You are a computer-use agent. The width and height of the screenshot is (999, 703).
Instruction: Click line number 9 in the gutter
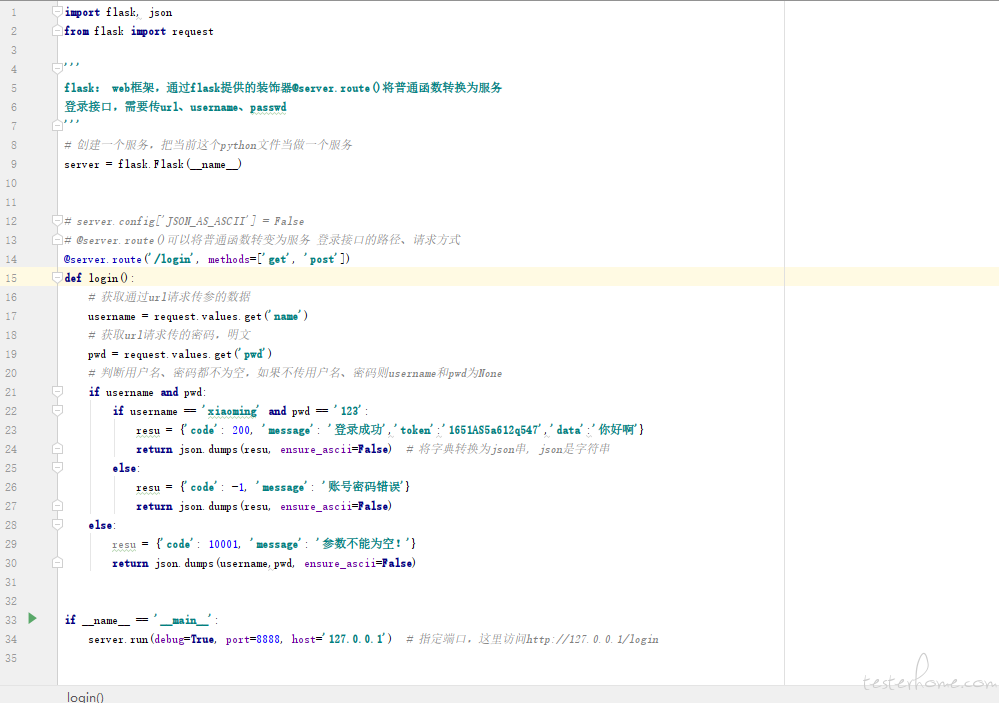pos(13,164)
